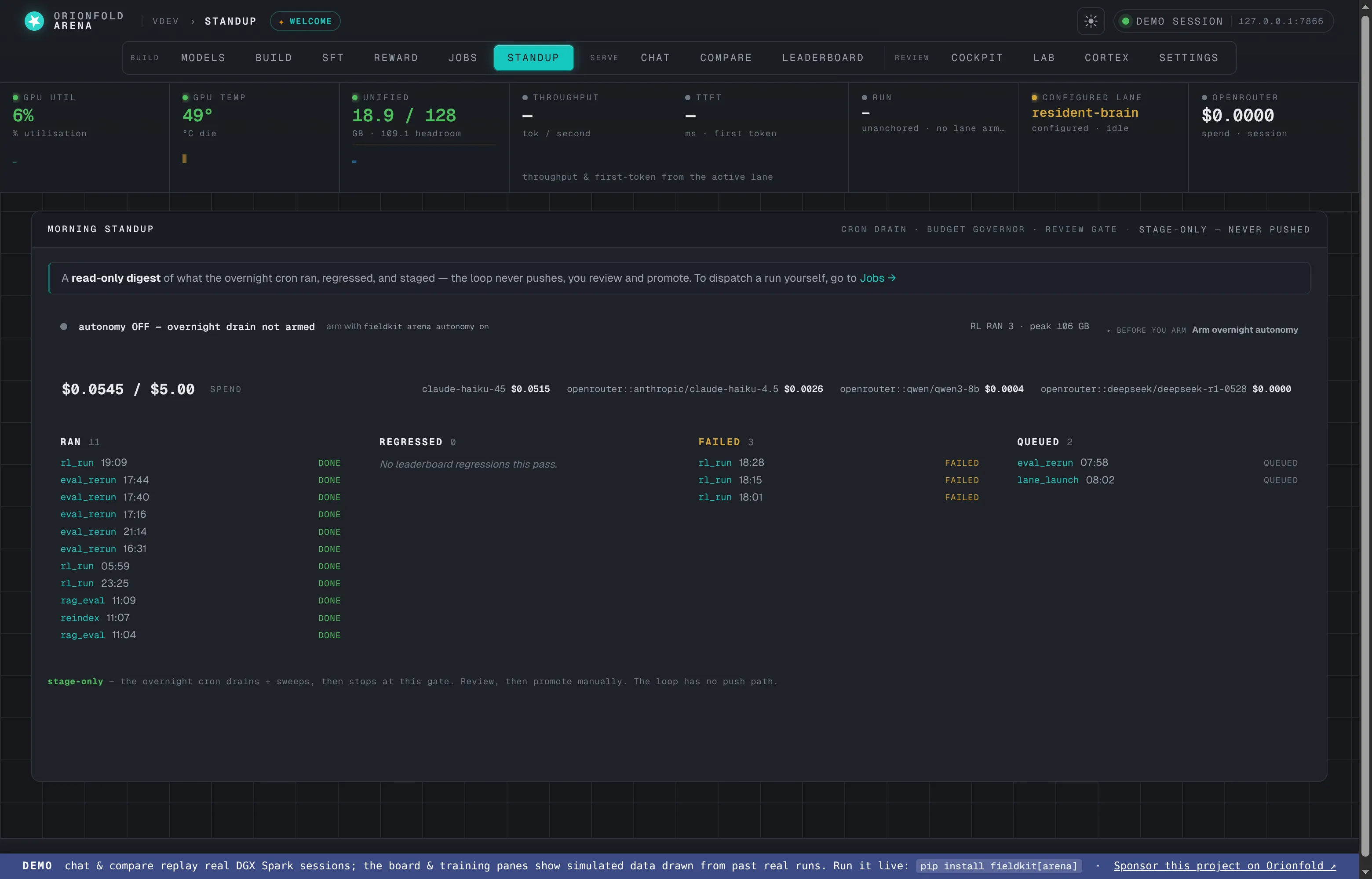Click the Orionfold Arena star logo
Image resolution: width=1372 pixels, height=879 pixels.
(x=34, y=21)
